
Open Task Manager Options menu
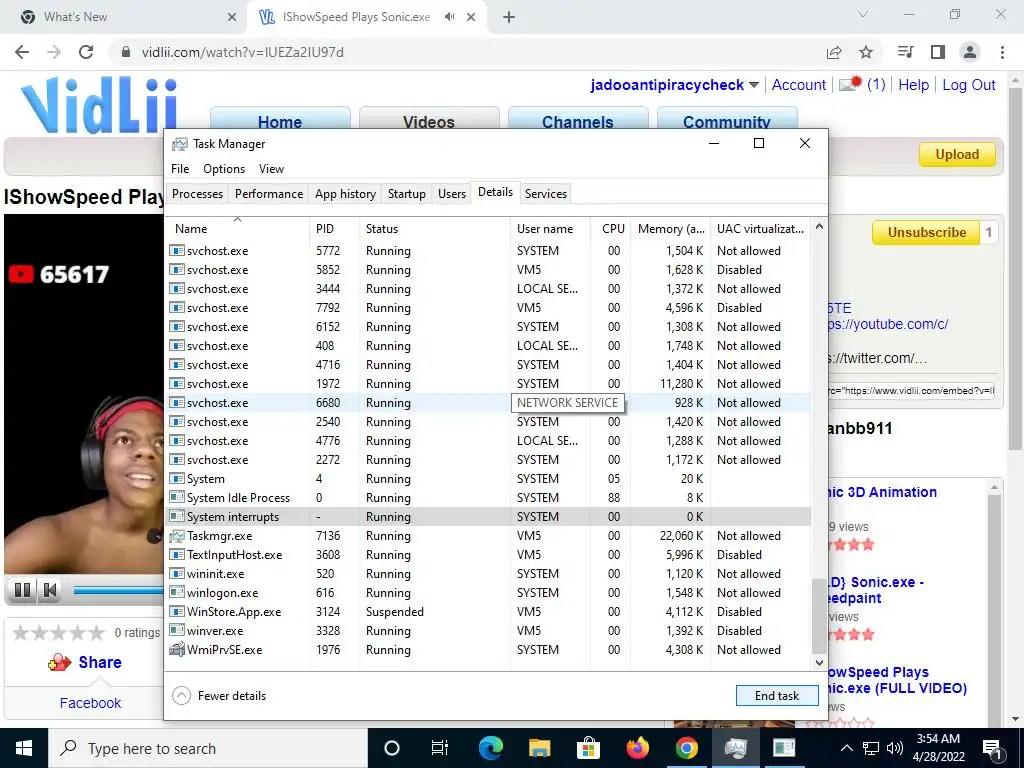click(224, 168)
